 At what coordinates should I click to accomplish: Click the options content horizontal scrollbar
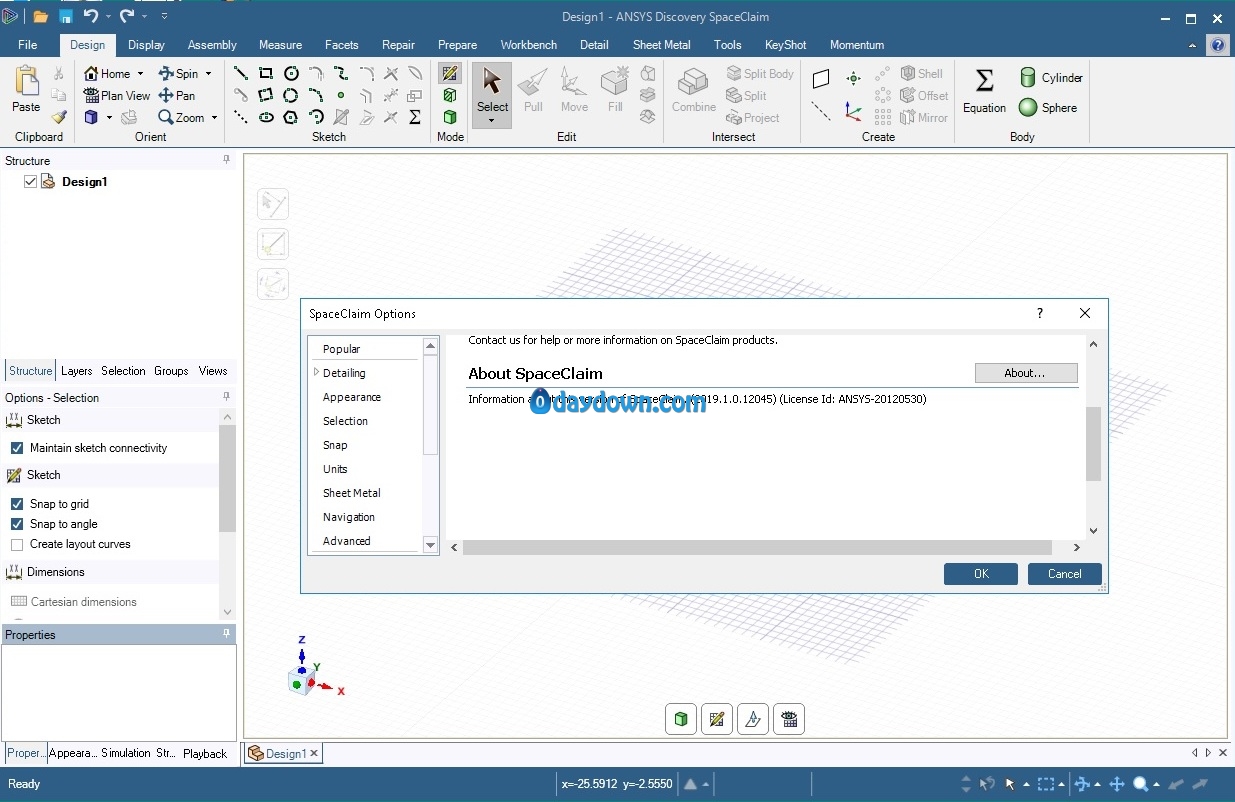(x=757, y=547)
